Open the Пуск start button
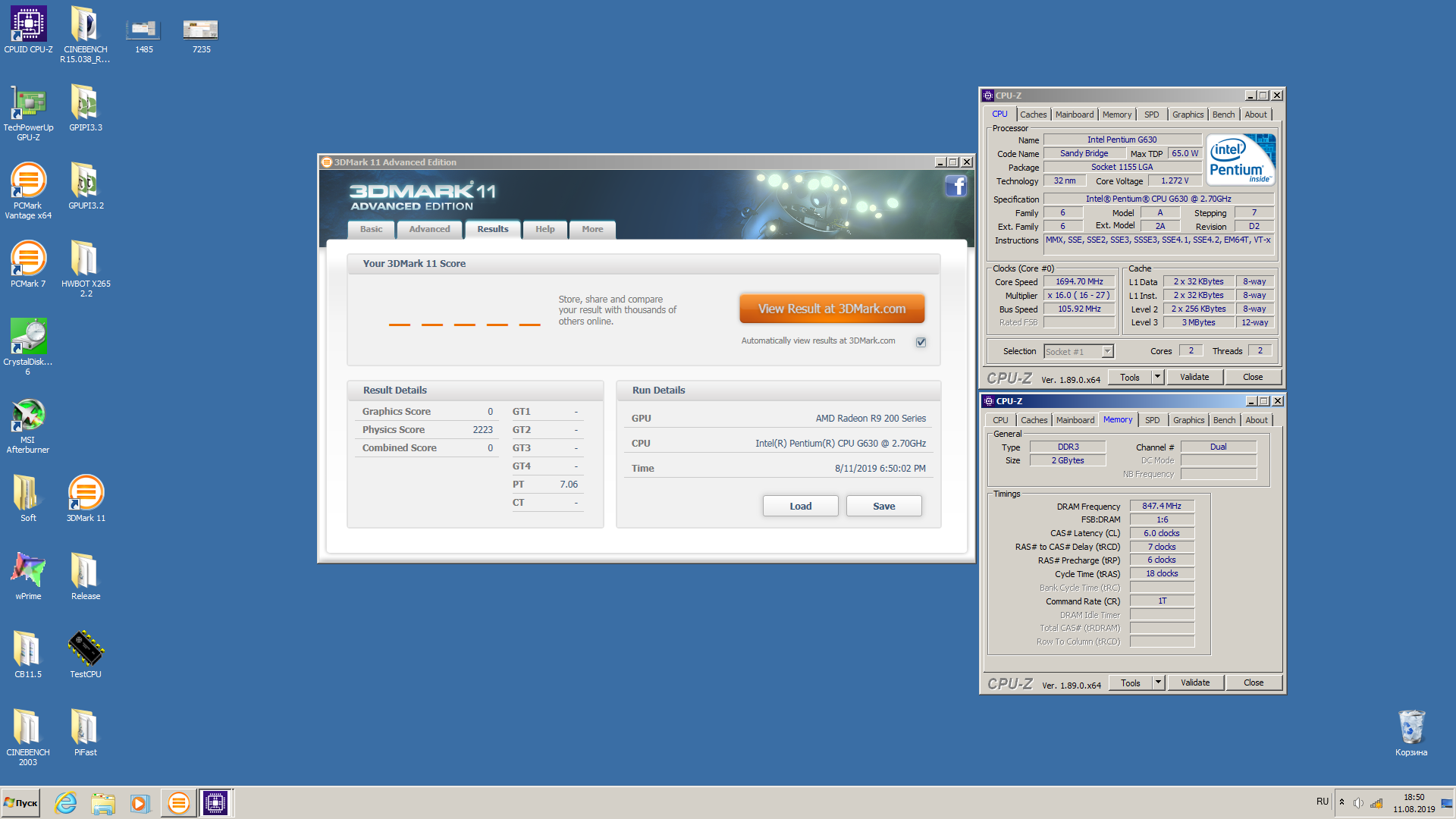This screenshot has width=1456, height=819. (20, 803)
